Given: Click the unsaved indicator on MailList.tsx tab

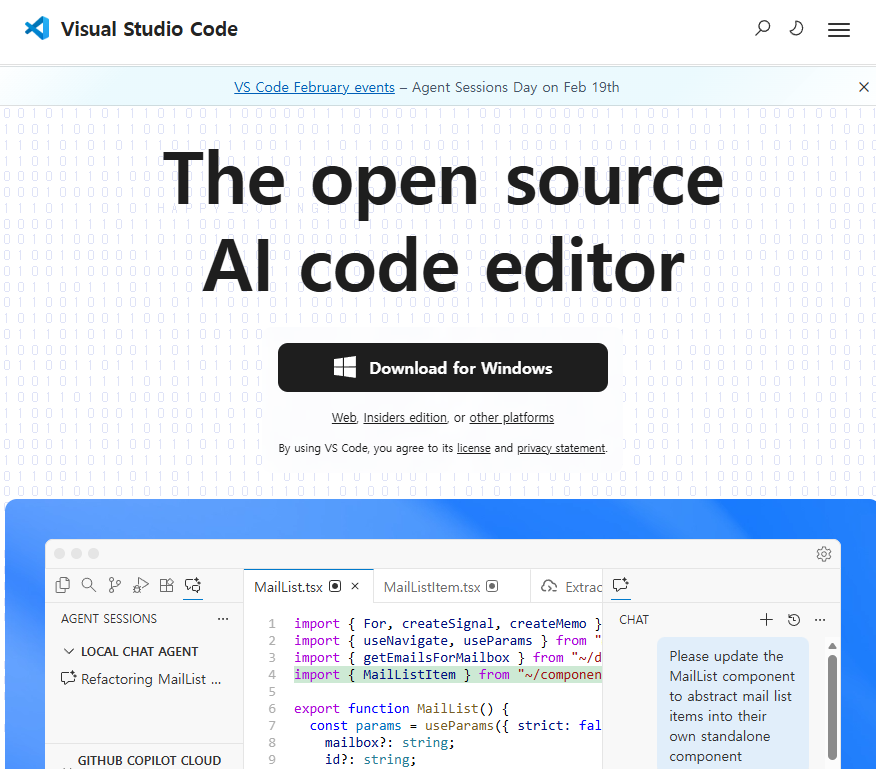Looking at the screenshot, I should point(335,586).
